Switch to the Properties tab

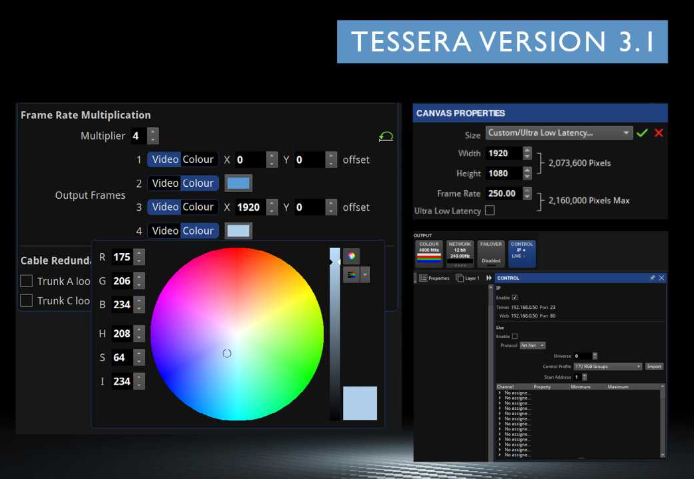pos(435,278)
